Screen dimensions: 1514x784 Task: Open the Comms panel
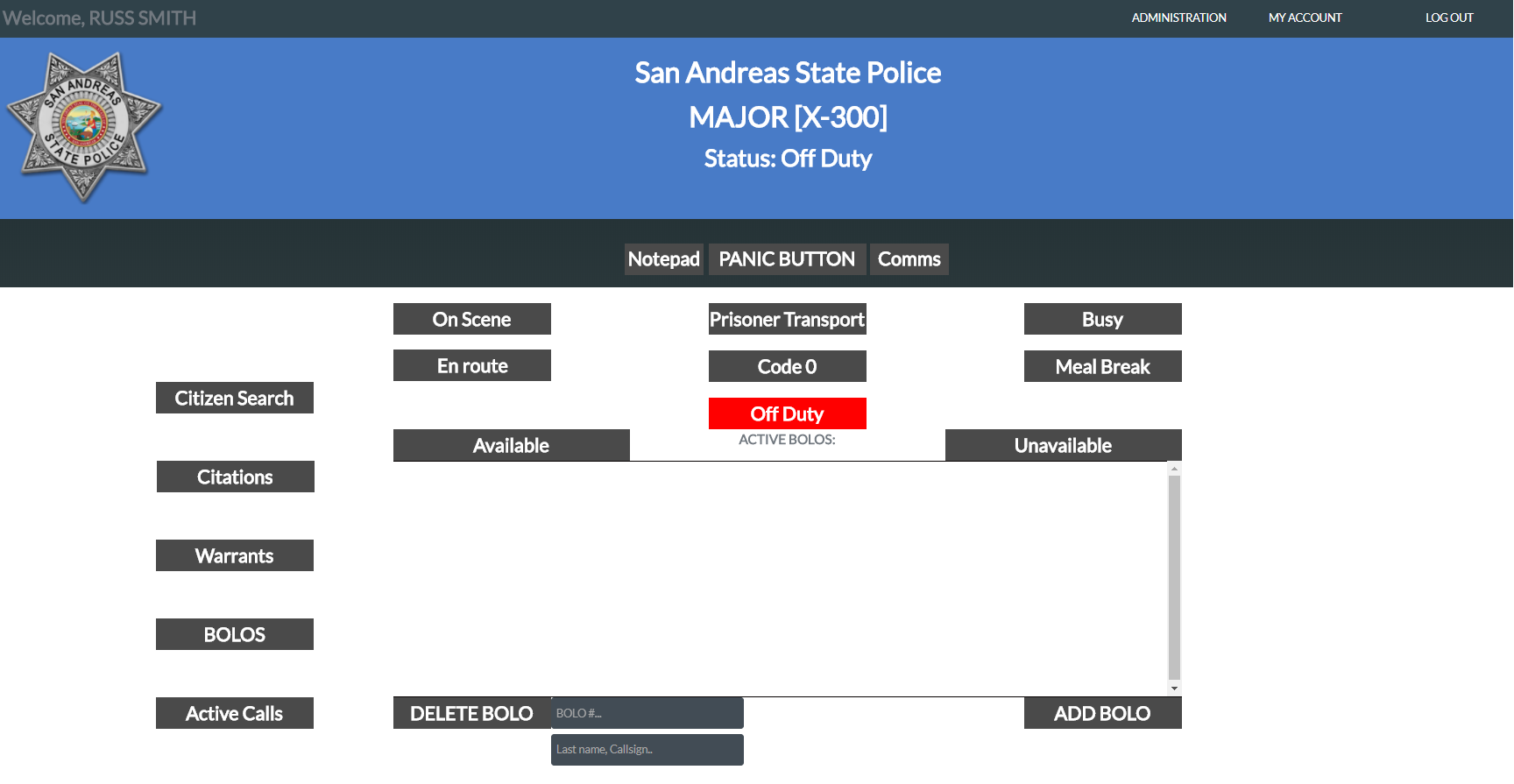[x=909, y=259]
